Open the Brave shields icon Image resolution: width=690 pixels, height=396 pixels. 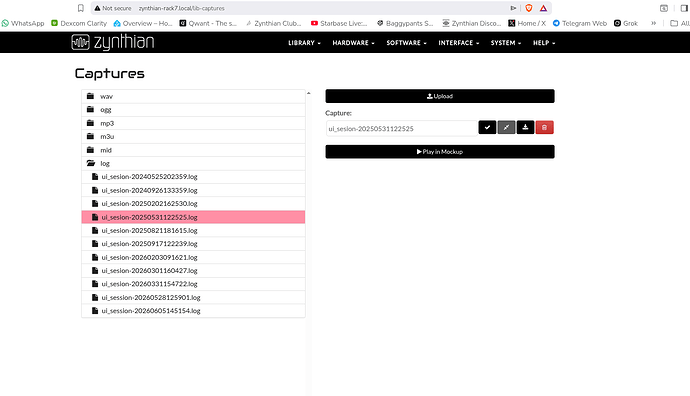[529, 8]
